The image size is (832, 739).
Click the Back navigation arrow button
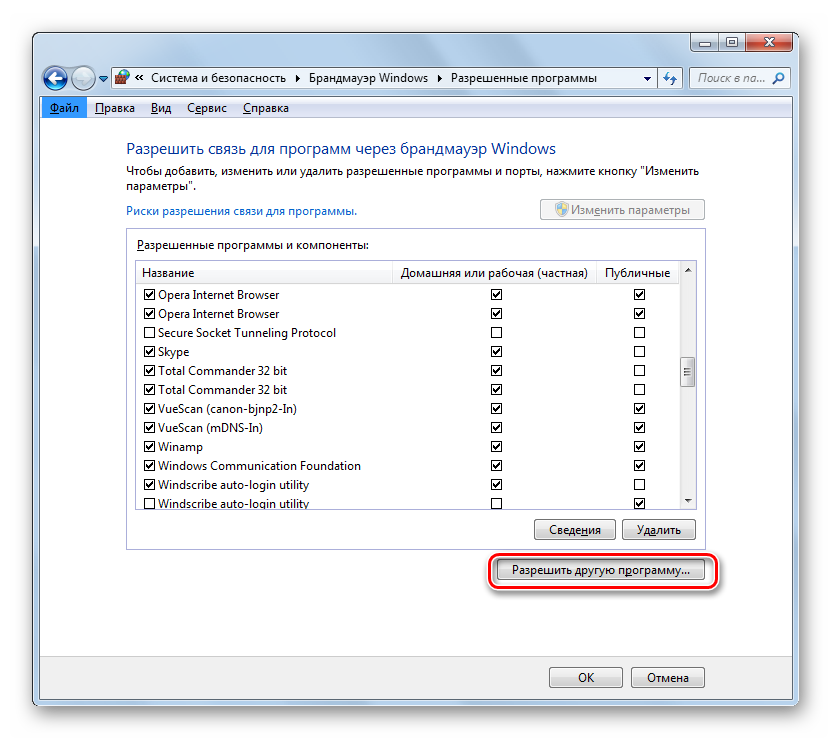(x=56, y=78)
